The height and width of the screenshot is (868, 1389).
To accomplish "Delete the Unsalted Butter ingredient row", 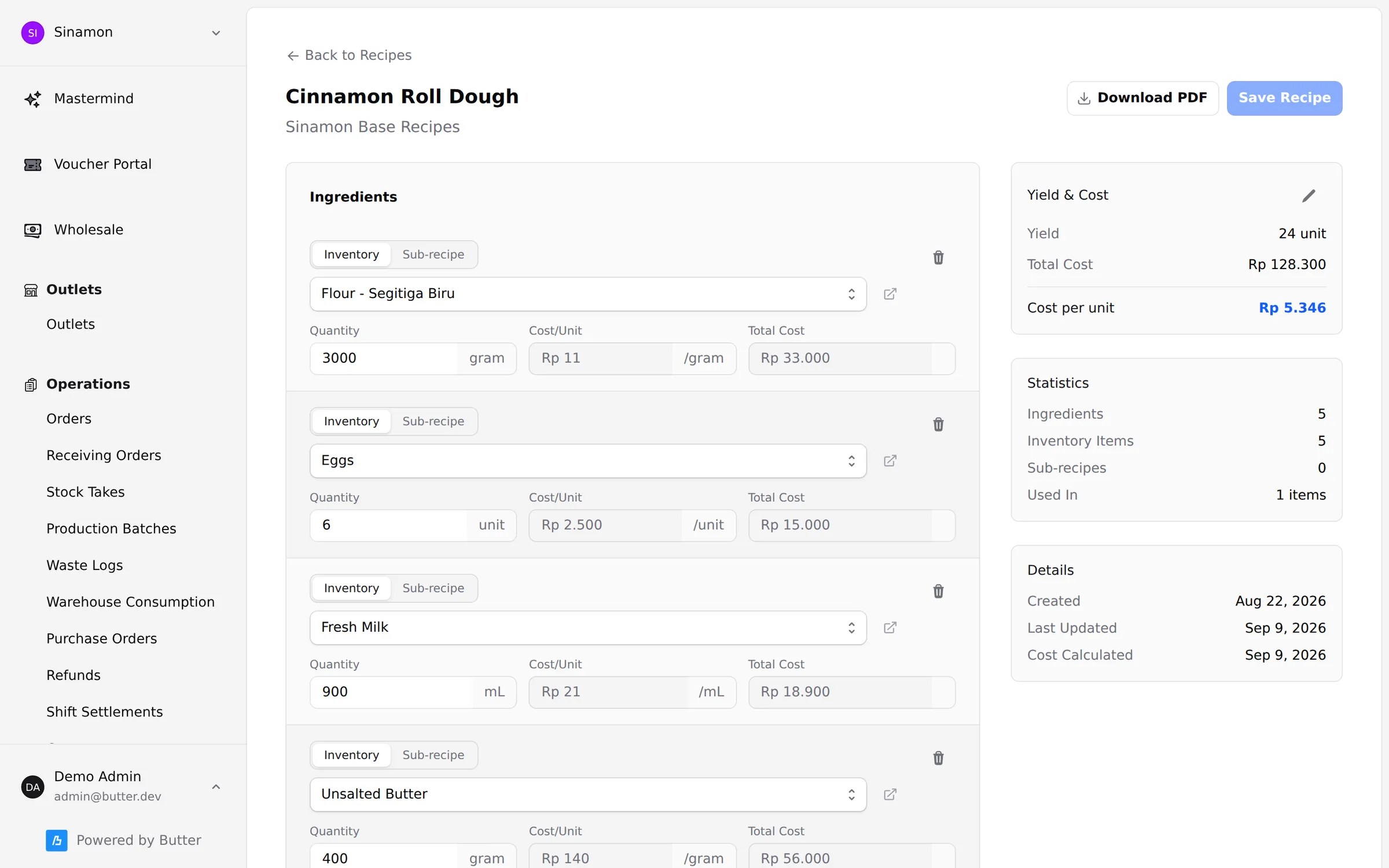I will click(x=938, y=757).
